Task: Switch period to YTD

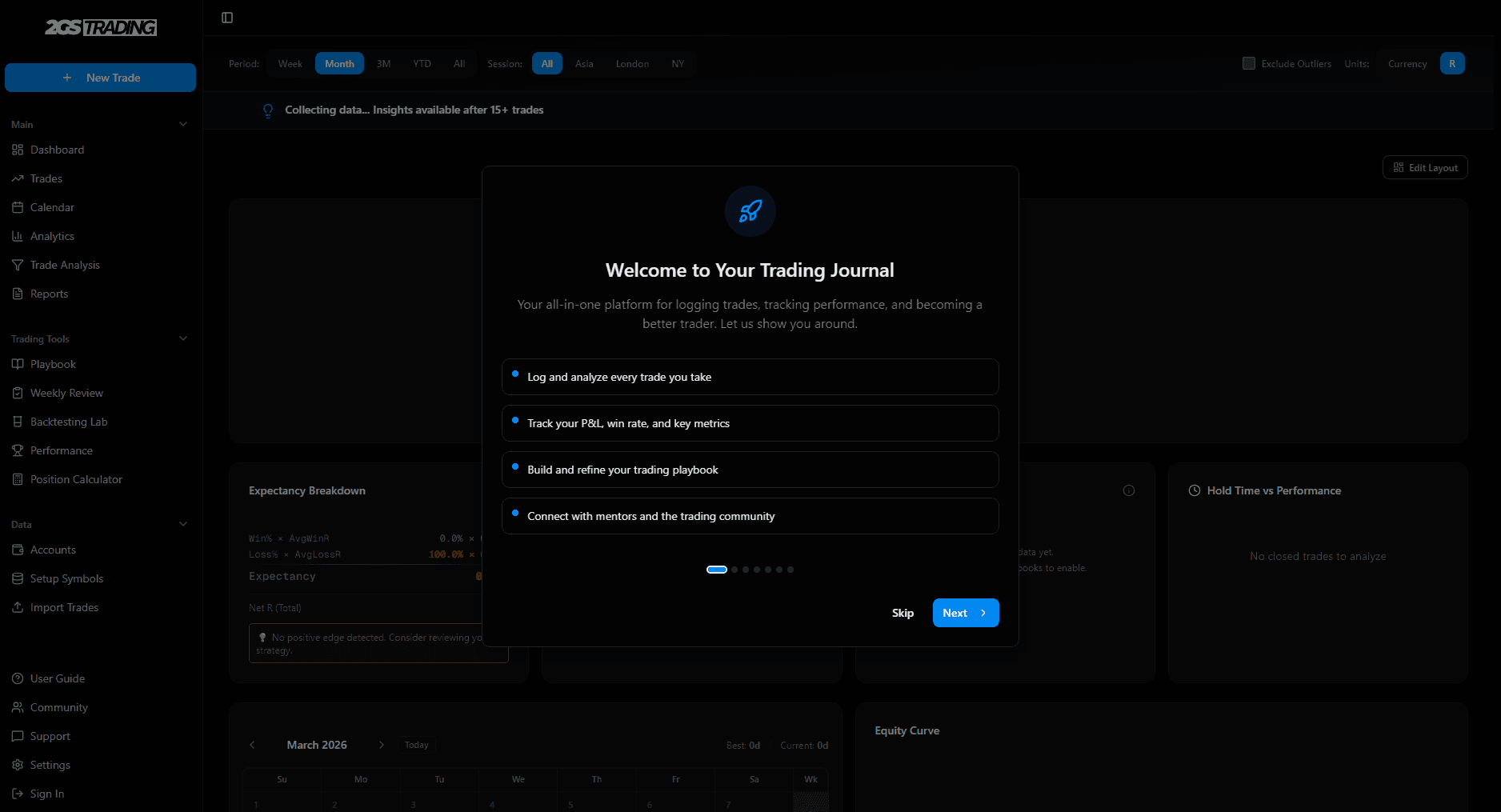Action: pyautogui.click(x=422, y=63)
